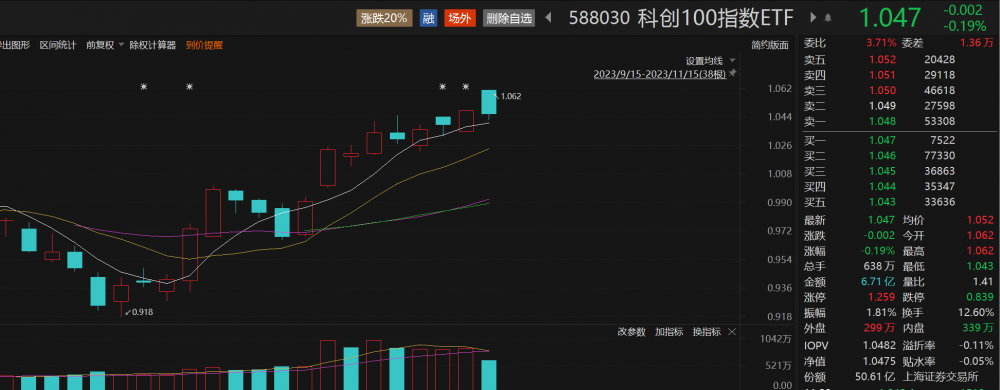Click 换指标 to switch indicator
Viewport: 1000px width, 390px height.
click(x=707, y=331)
